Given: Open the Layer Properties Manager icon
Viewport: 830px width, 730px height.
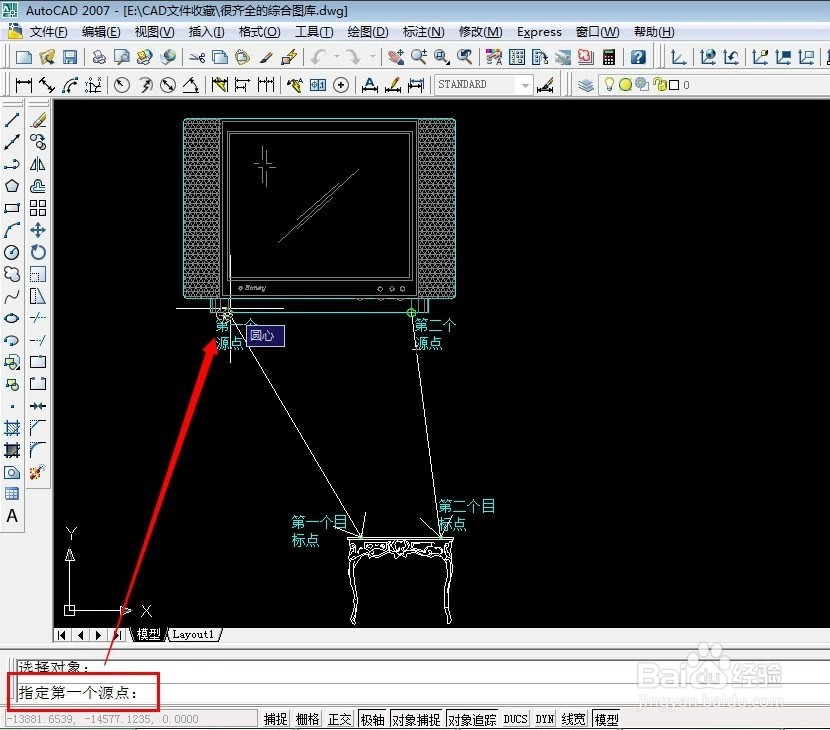Looking at the screenshot, I should click(x=585, y=85).
